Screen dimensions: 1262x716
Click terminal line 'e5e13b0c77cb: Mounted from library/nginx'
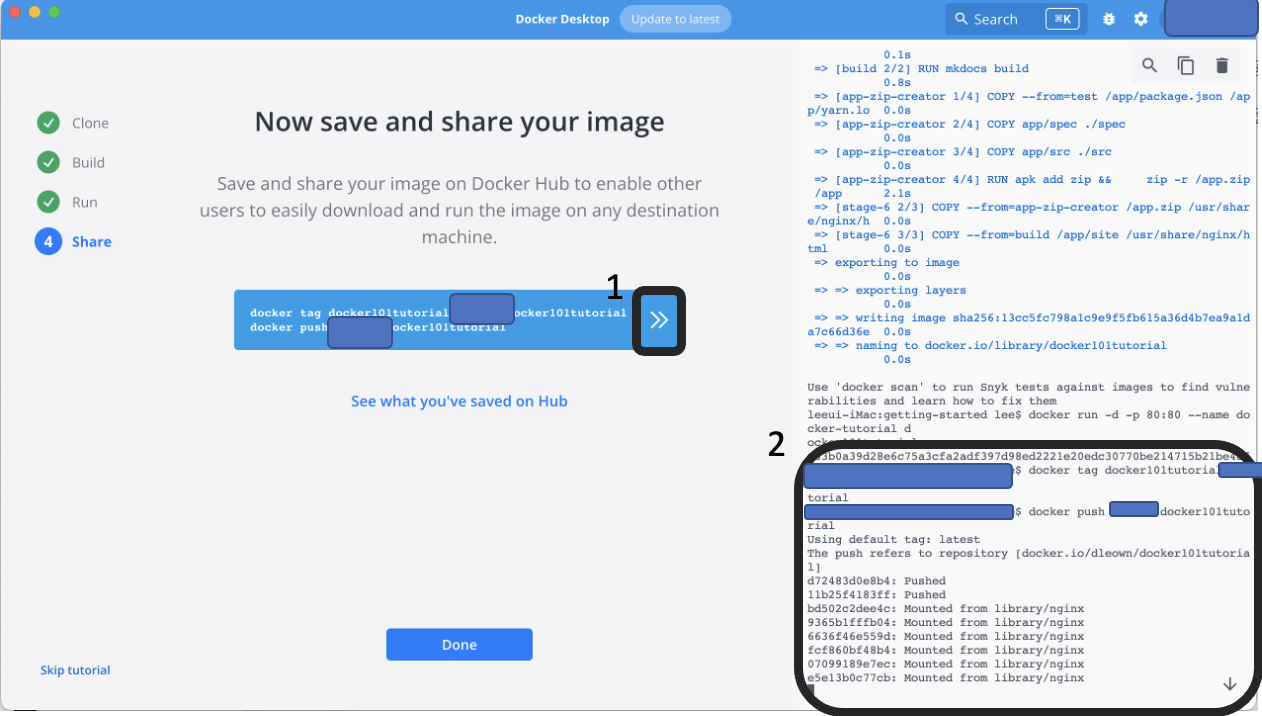pos(946,677)
